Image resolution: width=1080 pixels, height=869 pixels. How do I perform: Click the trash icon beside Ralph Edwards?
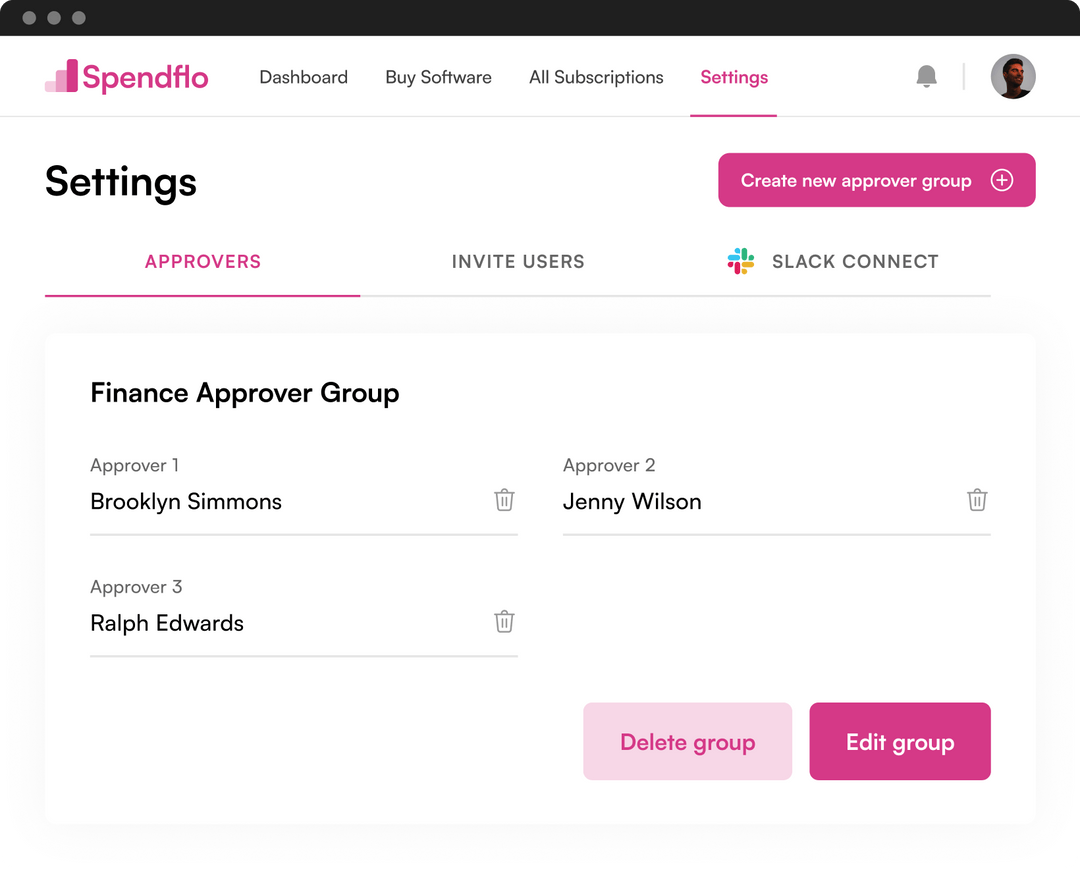pyautogui.click(x=504, y=622)
